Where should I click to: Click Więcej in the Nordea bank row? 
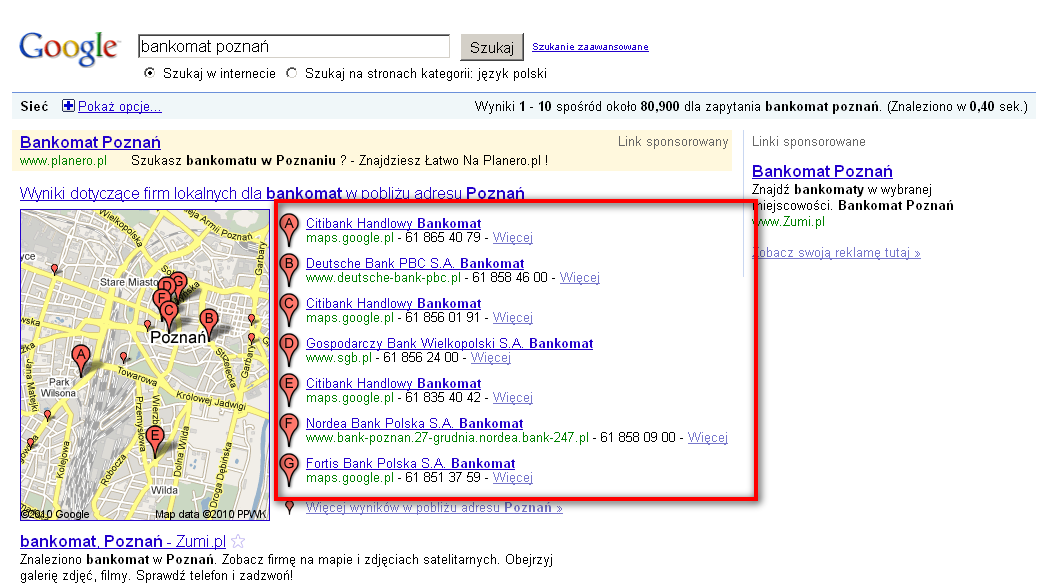point(708,437)
